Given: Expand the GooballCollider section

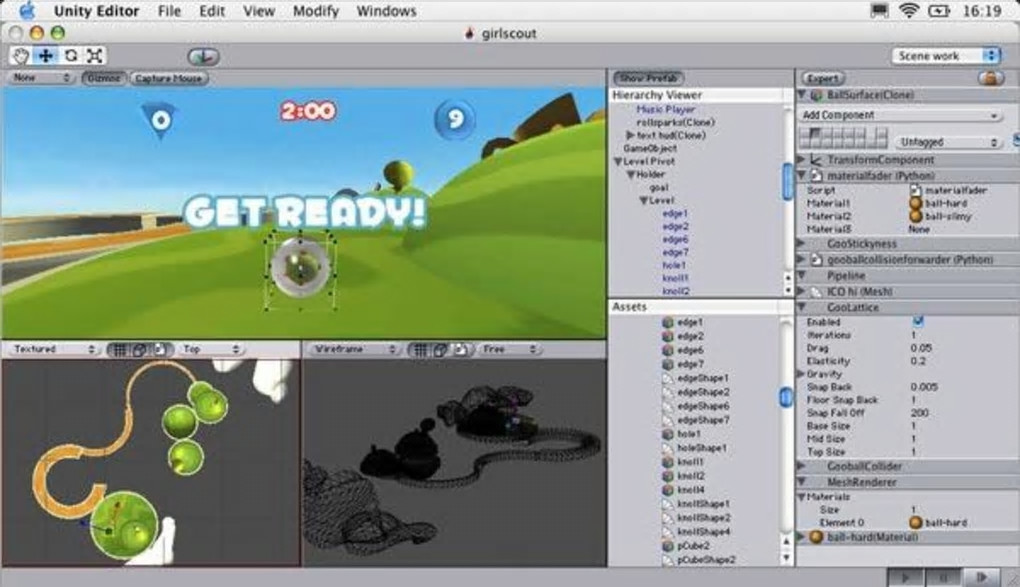Looking at the screenshot, I should [802, 466].
